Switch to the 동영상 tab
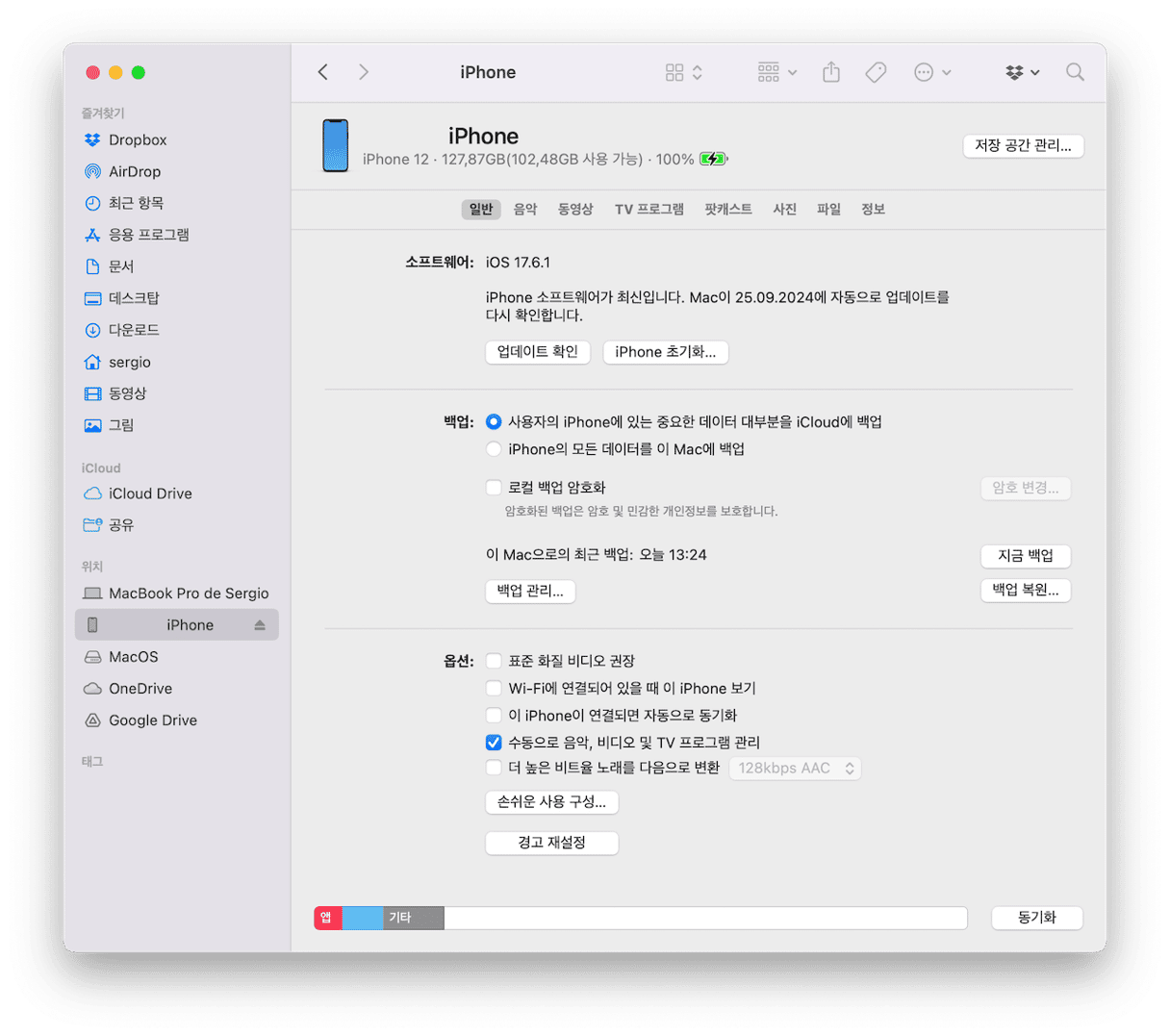Screen dimensions: 1170x1036 point(575,209)
